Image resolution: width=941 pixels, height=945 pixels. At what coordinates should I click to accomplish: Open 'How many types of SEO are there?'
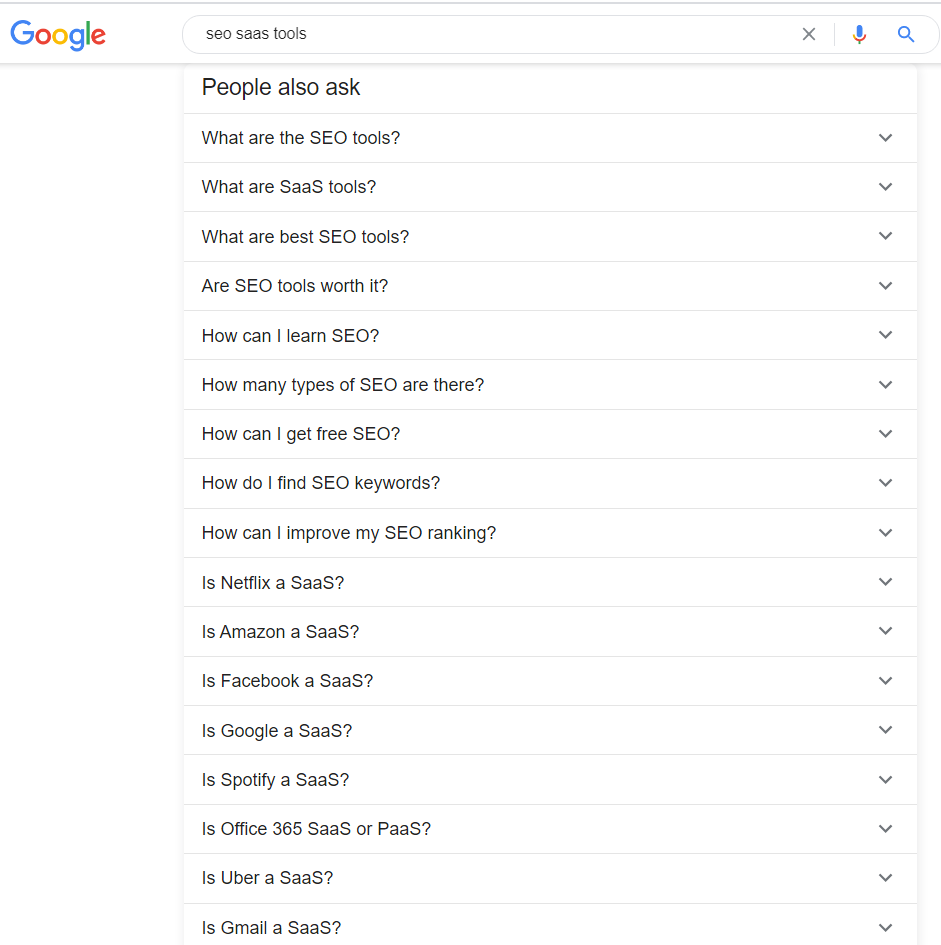(x=550, y=385)
